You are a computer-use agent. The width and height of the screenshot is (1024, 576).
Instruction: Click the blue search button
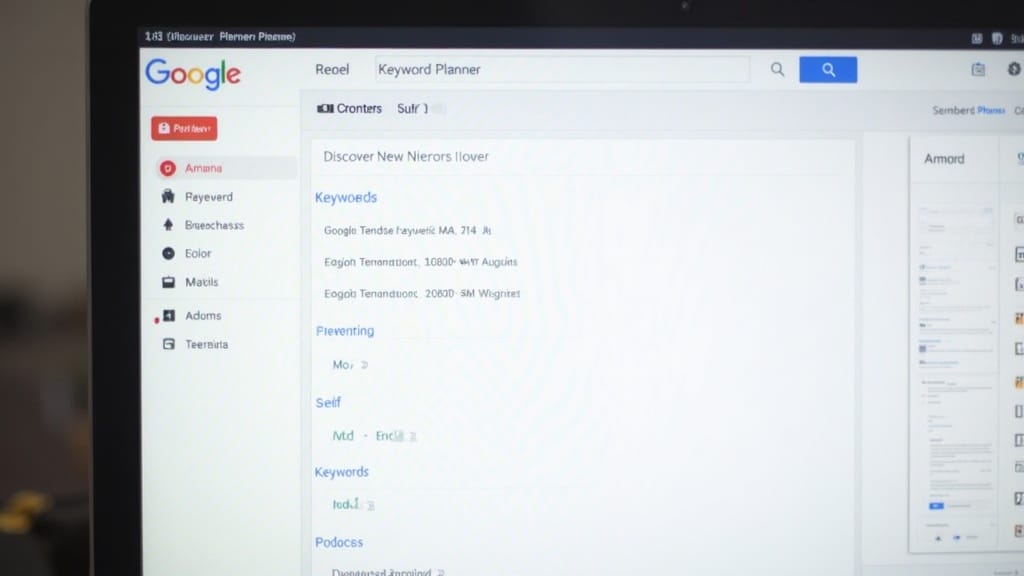(x=827, y=70)
